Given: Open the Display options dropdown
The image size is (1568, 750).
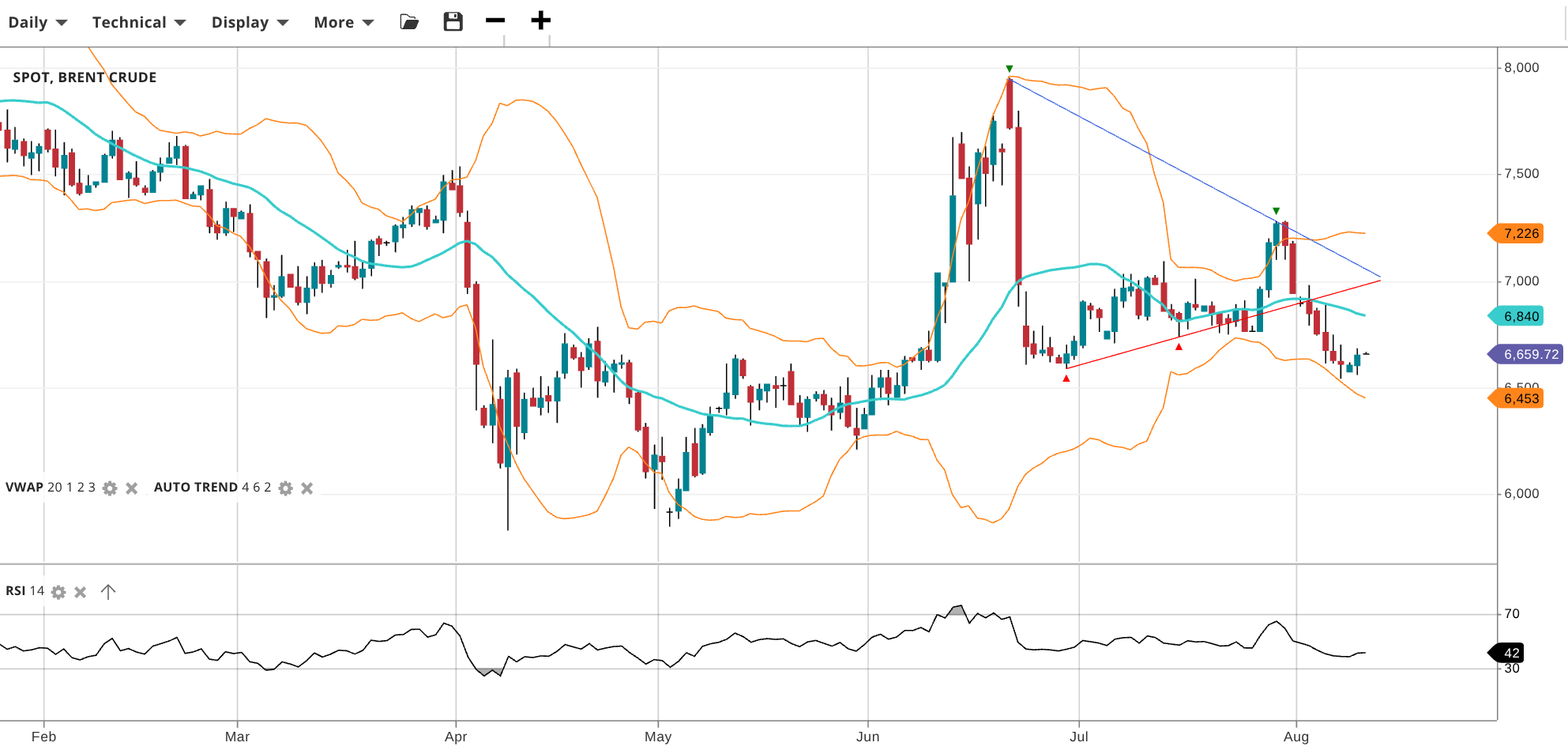Looking at the screenshot, I should click(250, 22).
